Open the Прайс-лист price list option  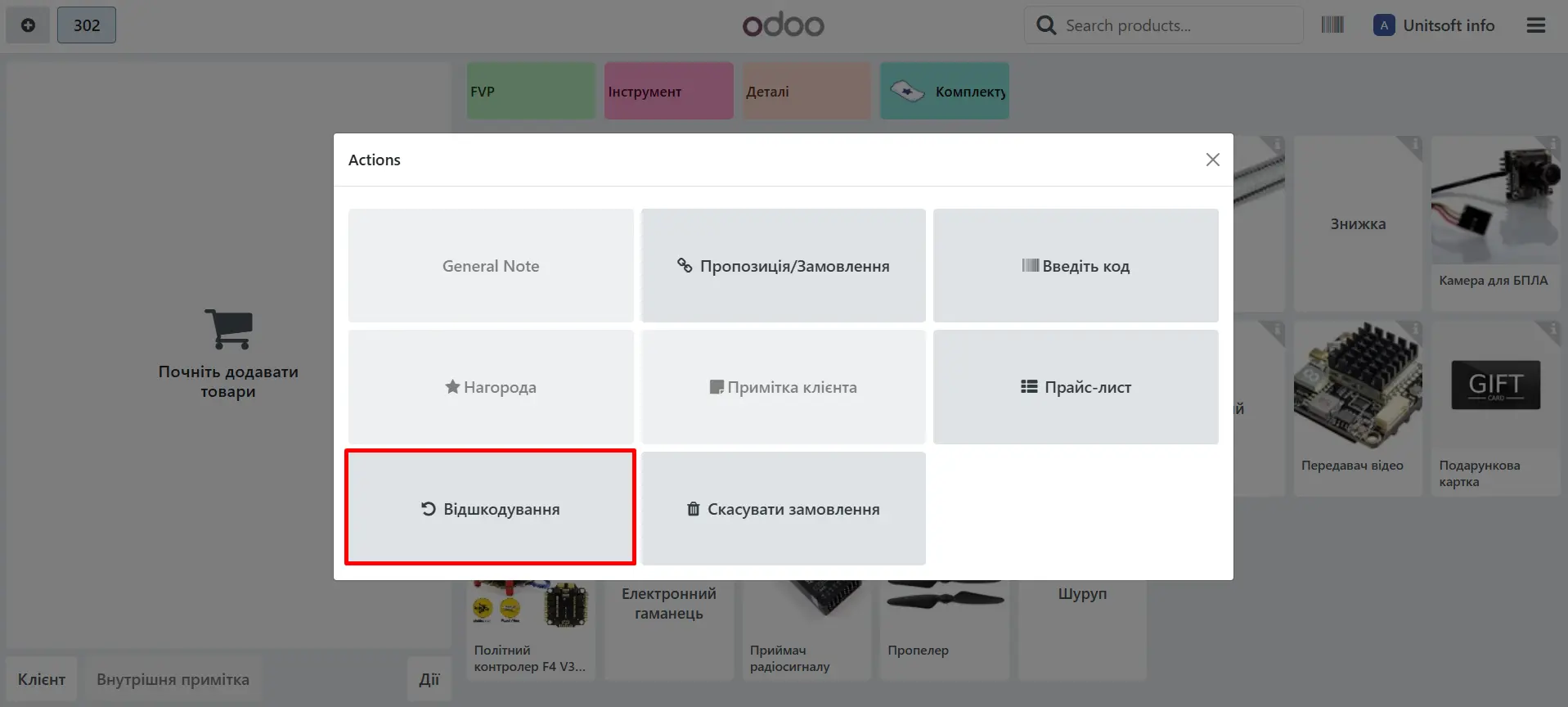1075,387
